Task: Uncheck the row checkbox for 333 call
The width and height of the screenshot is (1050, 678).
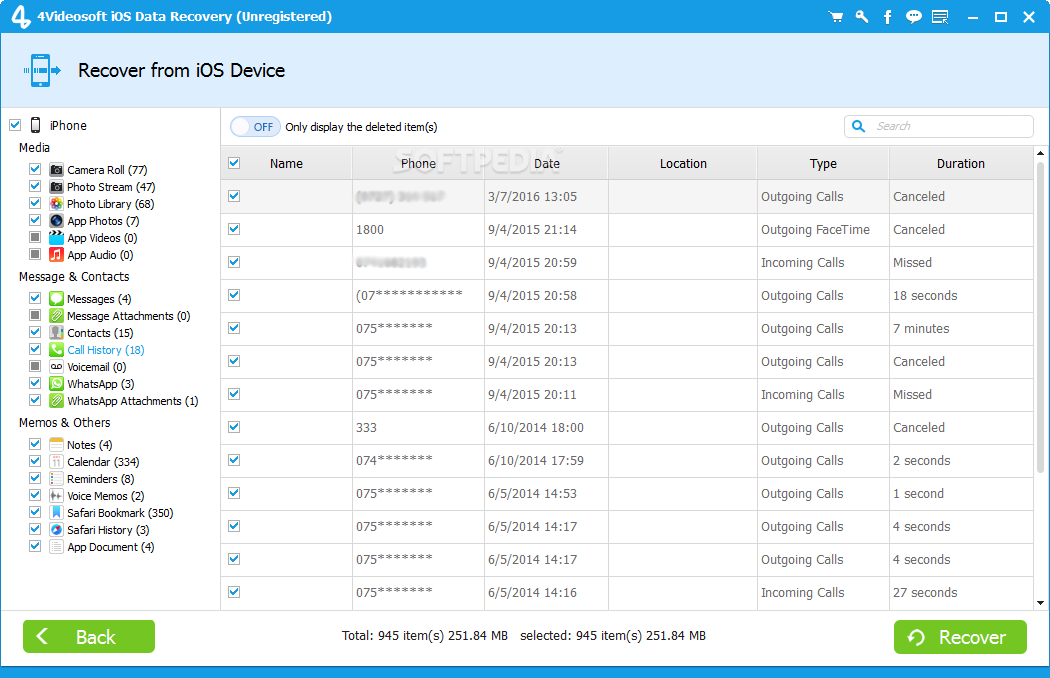Action: (x=234, y=427)
